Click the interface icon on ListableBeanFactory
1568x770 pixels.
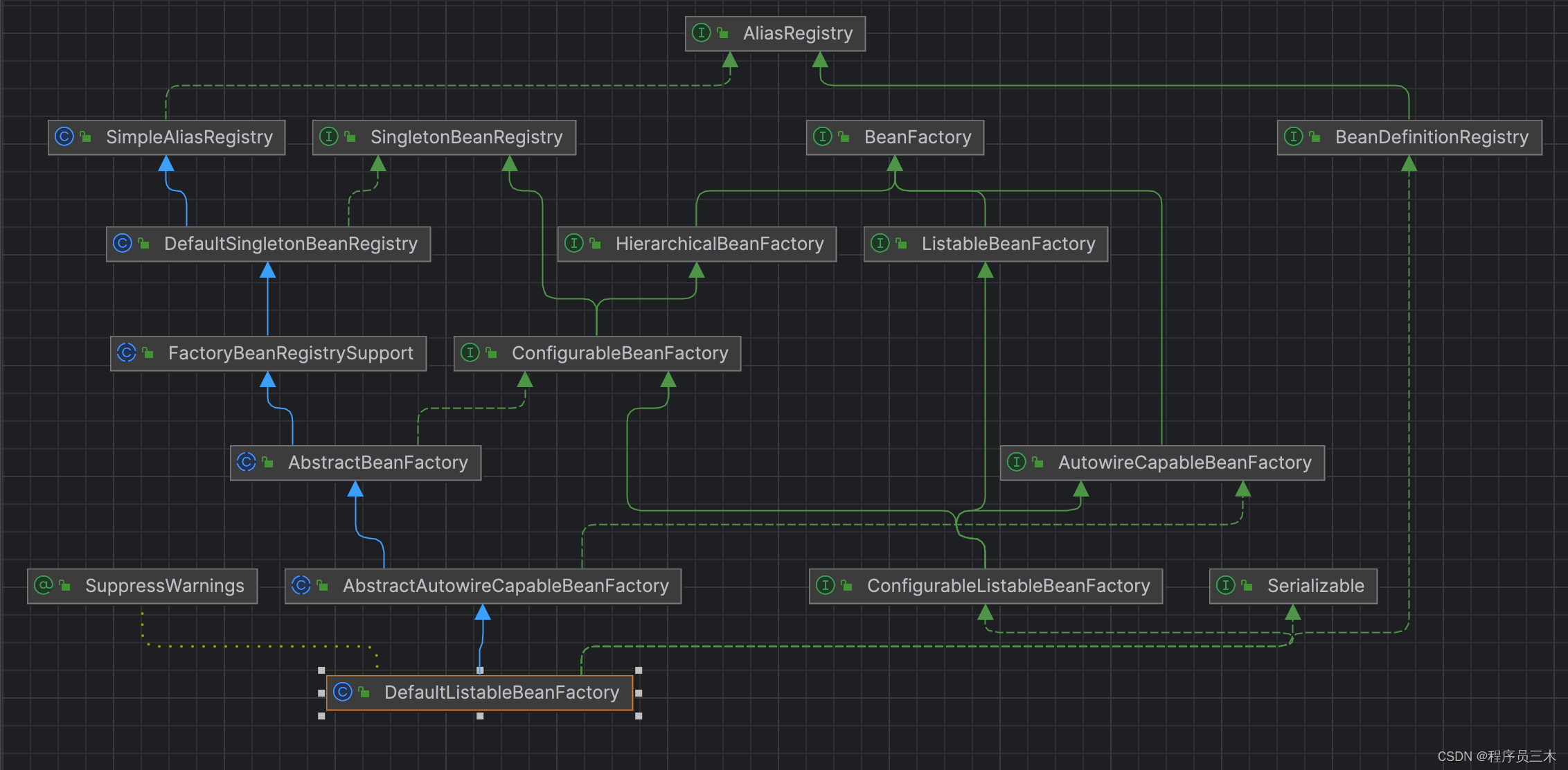pos(880,243)
